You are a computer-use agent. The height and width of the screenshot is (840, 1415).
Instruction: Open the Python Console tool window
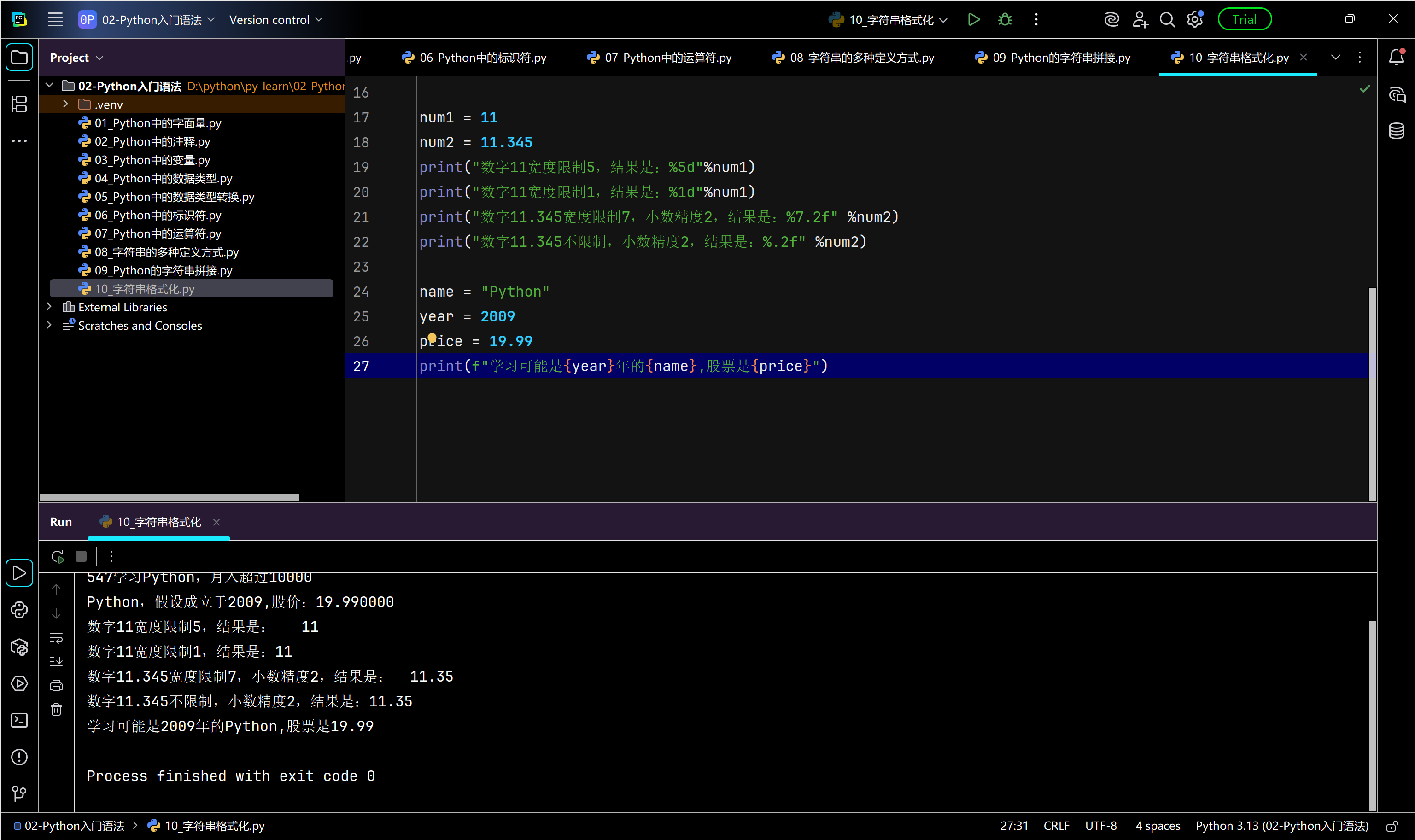coord(19,610)
